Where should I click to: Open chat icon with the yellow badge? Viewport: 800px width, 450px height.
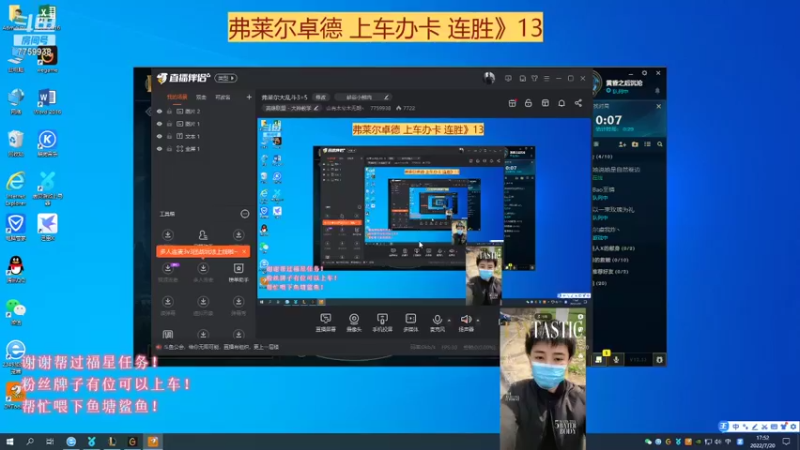[600, 359]
